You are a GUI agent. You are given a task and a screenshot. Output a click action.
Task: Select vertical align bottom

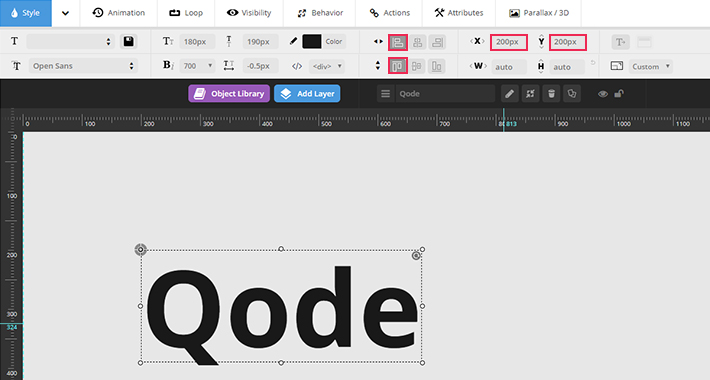[437, 66]
